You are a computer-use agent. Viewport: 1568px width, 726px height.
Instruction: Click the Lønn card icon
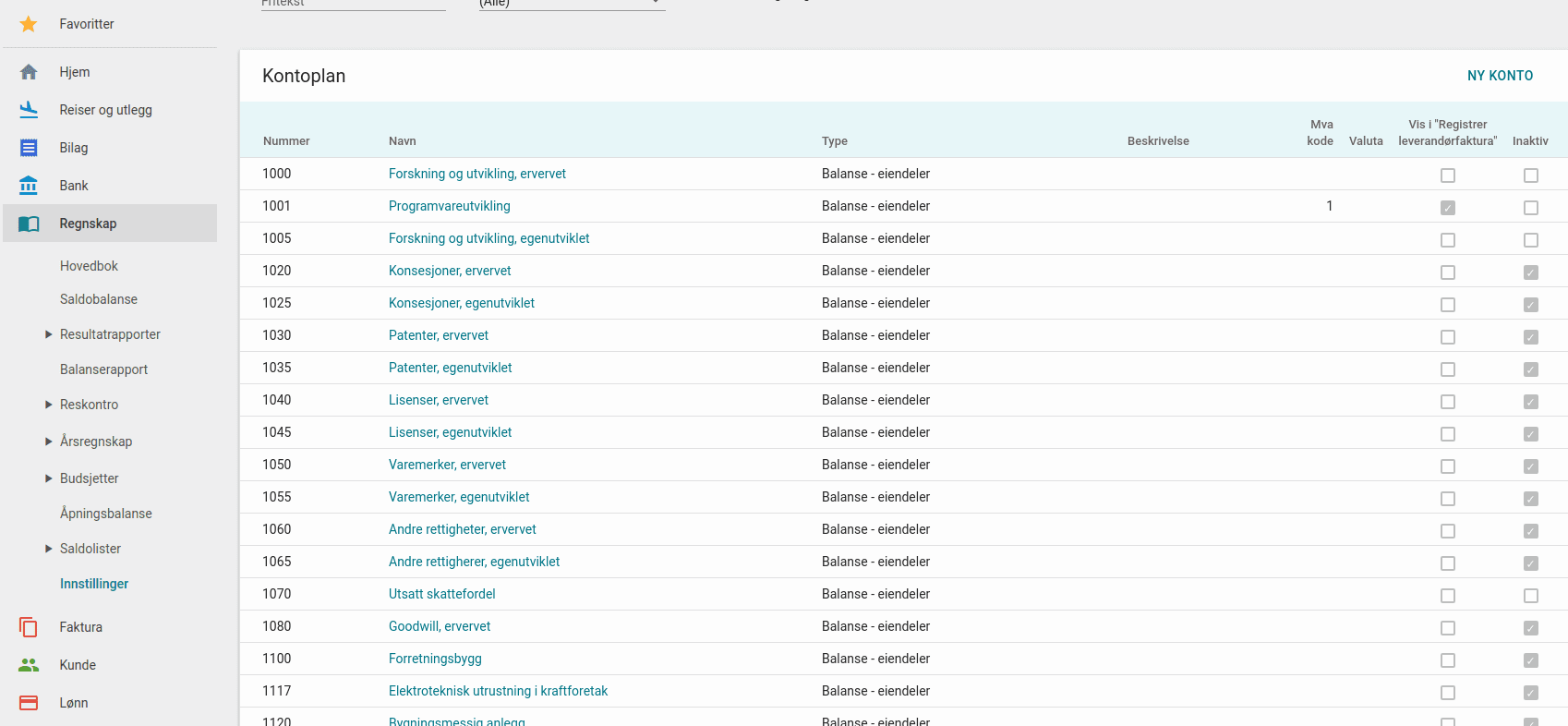click(x=29, y=703)
